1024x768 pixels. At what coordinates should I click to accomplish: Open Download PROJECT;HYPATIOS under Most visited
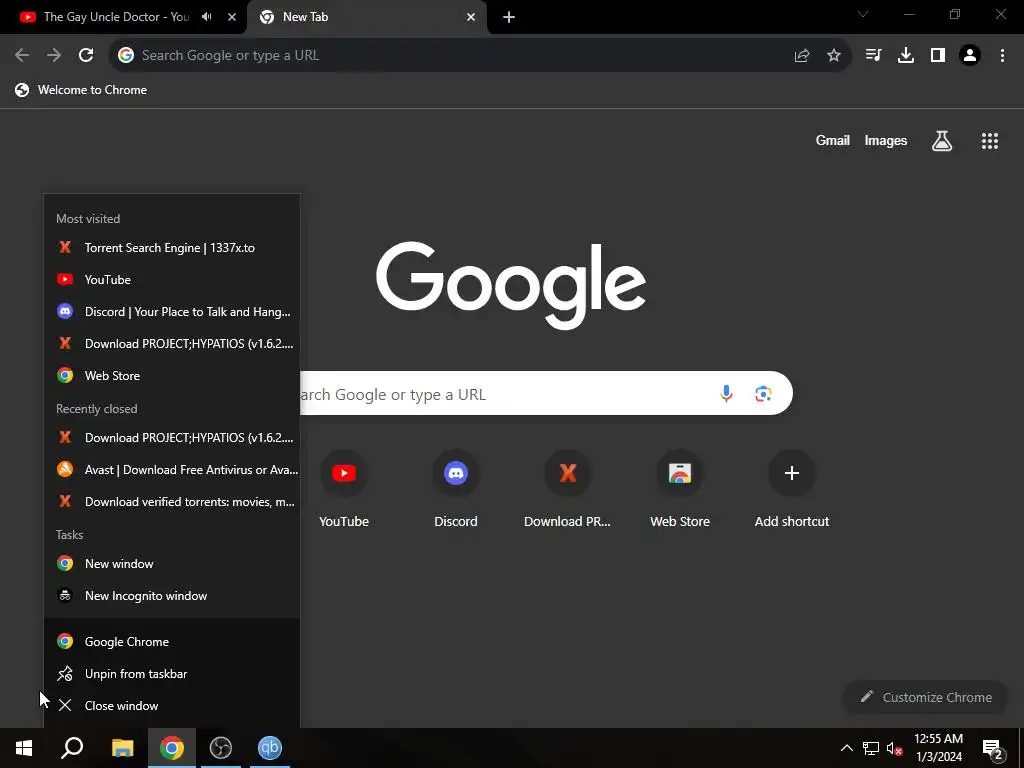pyautogui.click(x=172, y=344)
